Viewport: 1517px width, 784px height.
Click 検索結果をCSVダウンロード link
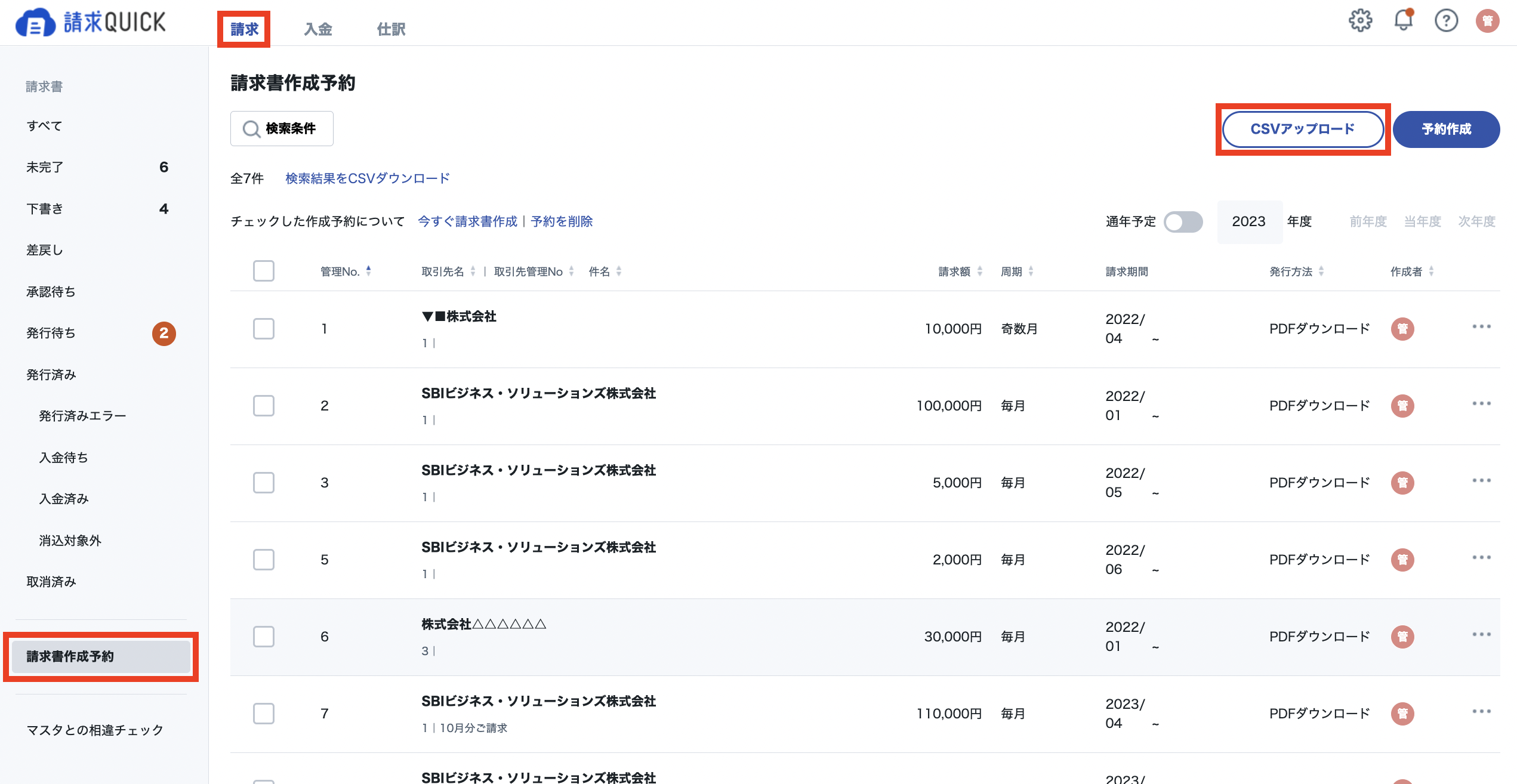[368, 178]
